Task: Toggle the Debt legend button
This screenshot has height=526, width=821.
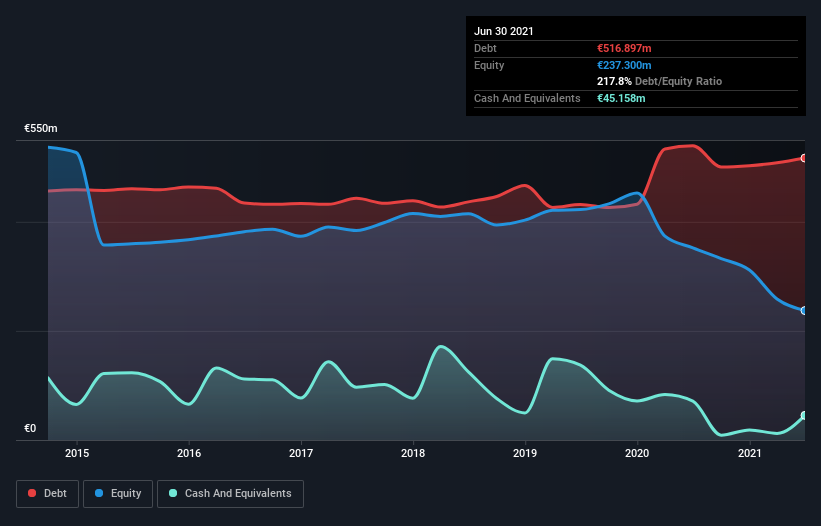Action: pos(47,494)
